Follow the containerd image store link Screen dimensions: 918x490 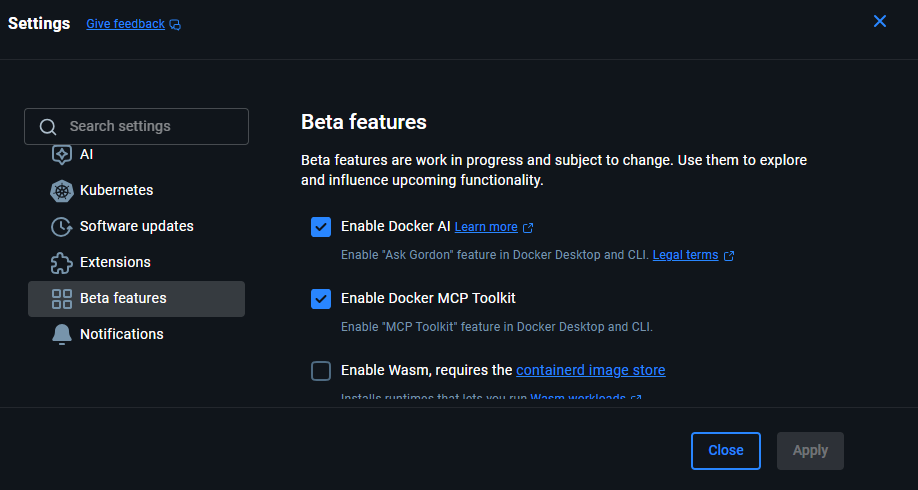[590, 371]
